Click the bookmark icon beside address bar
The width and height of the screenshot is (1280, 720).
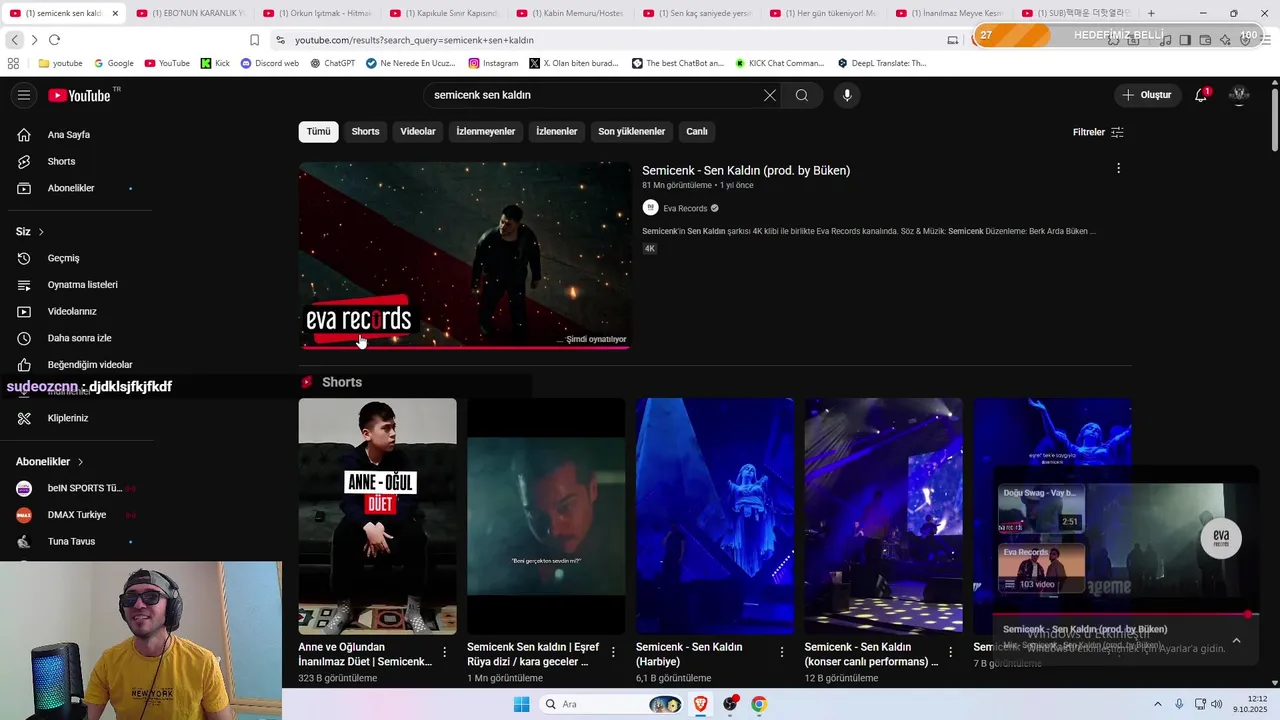click(x=254, y=40)
